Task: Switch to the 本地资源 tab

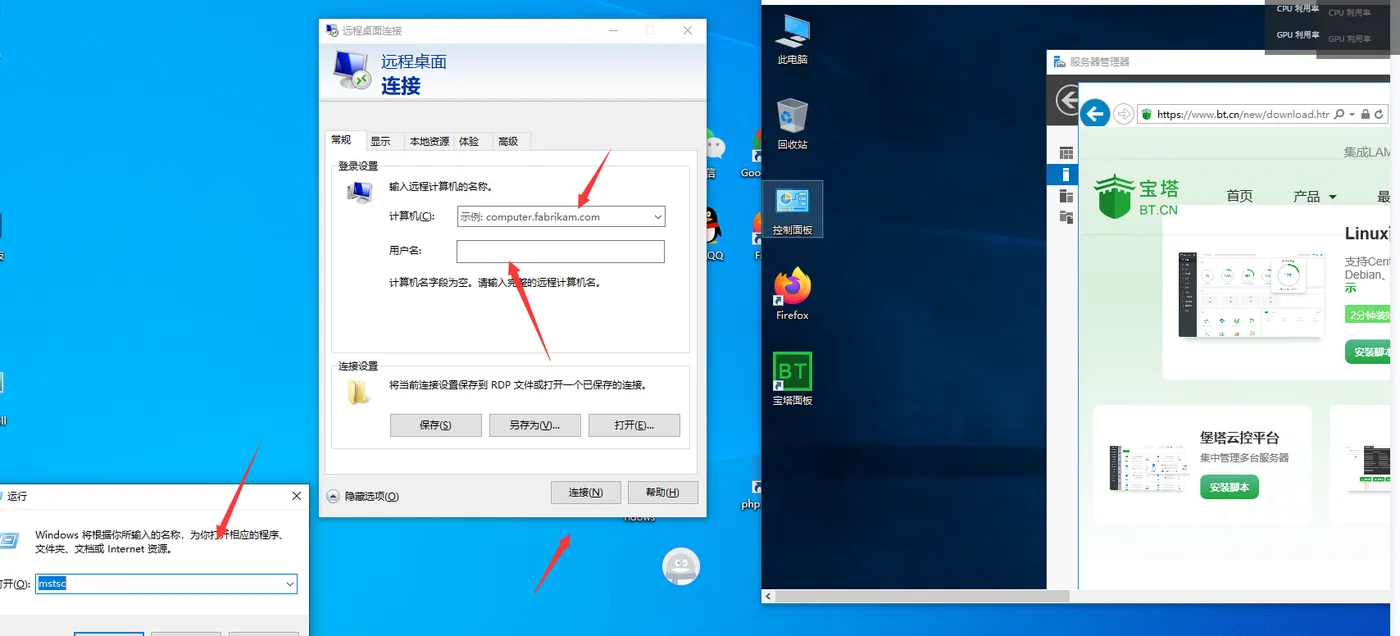Action: pyautogui.click(x=428, y=141)
